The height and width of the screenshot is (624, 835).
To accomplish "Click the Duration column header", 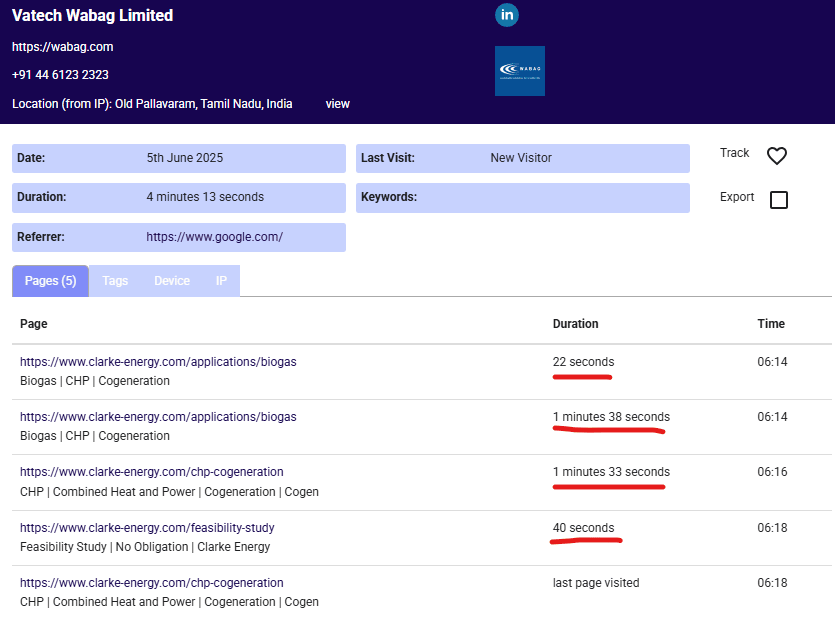I will (575, 324).
